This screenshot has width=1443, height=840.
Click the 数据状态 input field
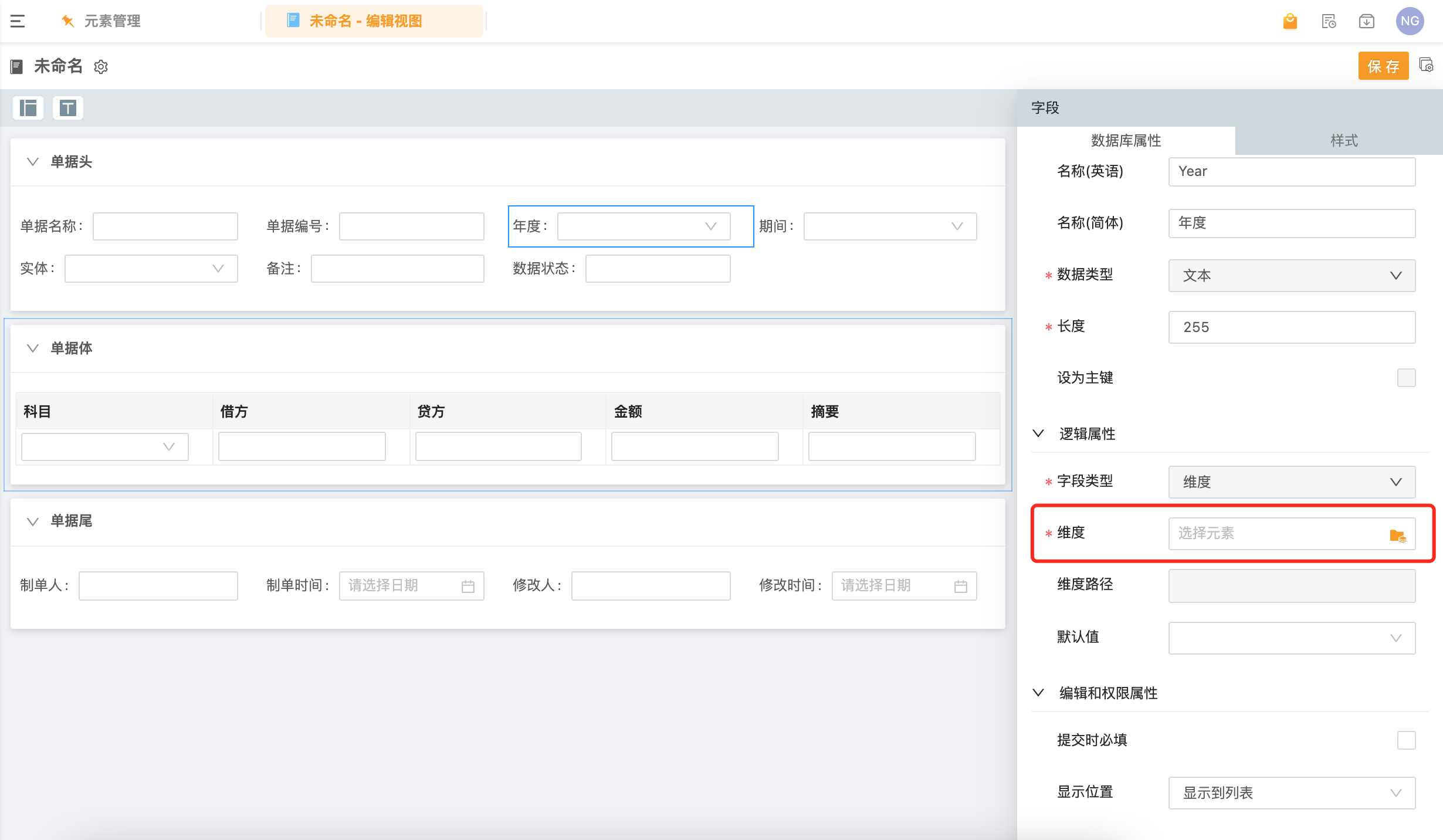tap(658, 269)
